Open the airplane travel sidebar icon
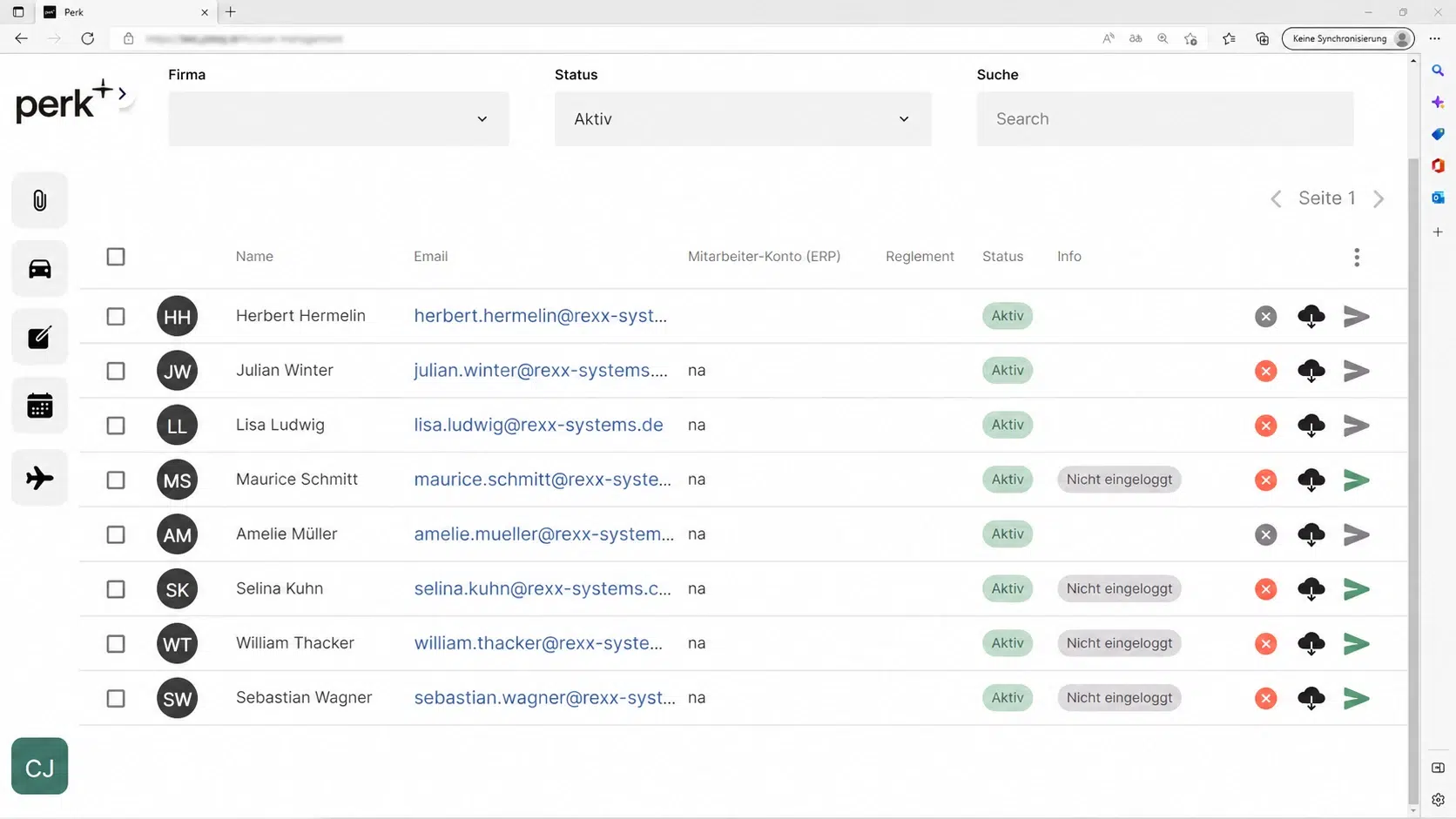 pyautogui.click(x=39, y=478)
